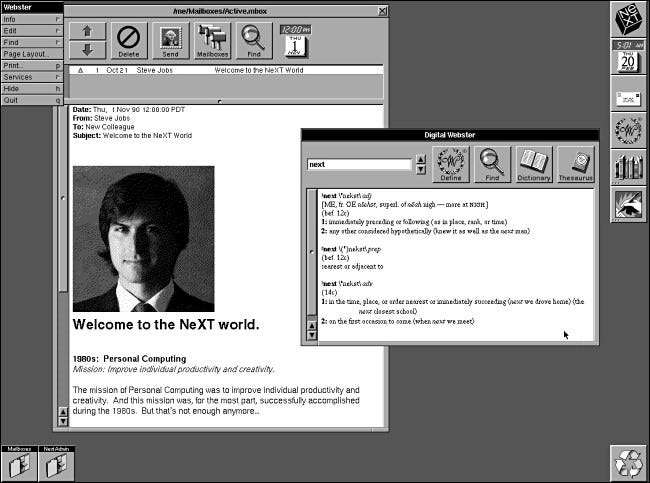Image resolution: width=650 pixels, height=483 pixels.
Task: Click the '1980s: Personal Computing' heading
Action: pyautogui.click(x=129, y=359)
